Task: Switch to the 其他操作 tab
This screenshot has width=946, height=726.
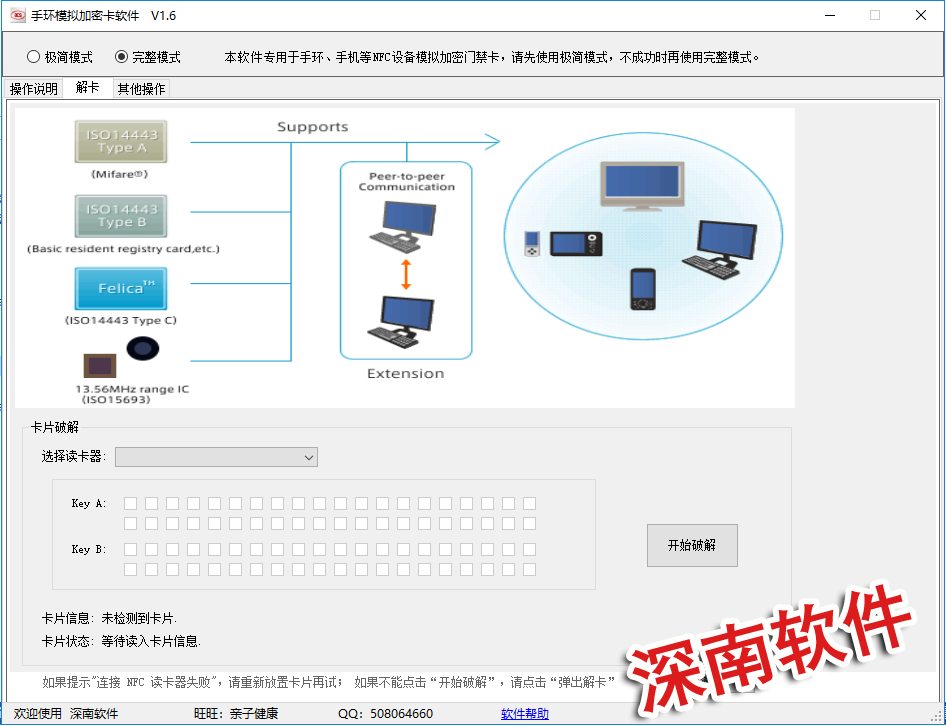Action: (141, 89)
